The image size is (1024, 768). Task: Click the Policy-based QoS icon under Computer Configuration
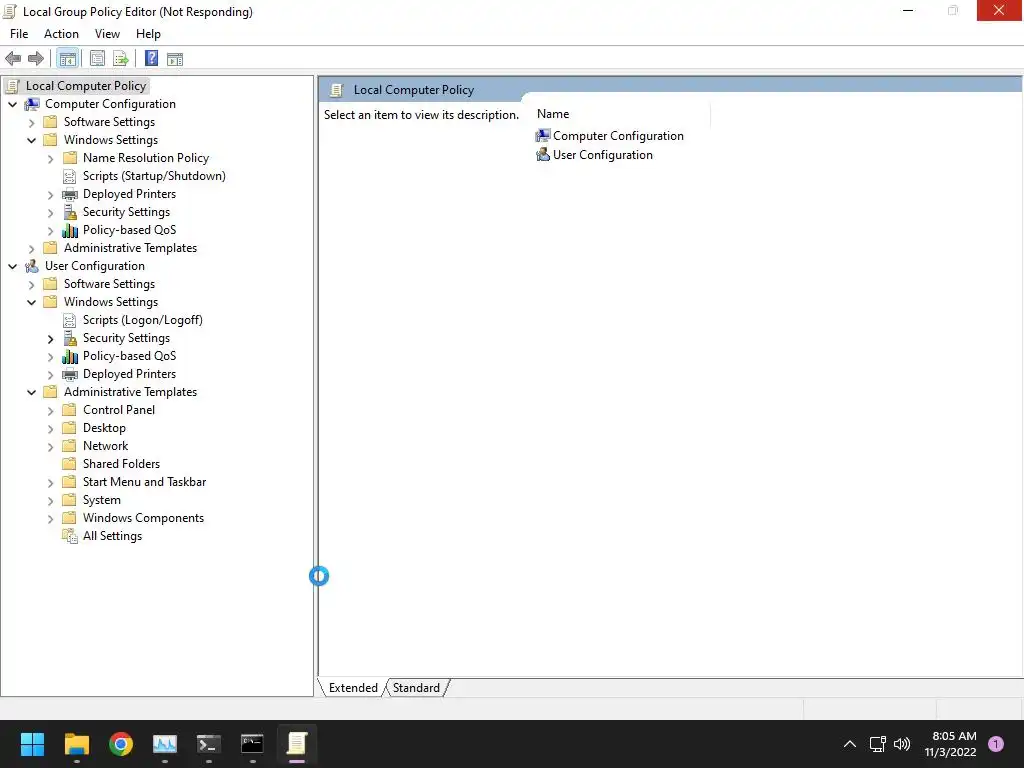69,230
